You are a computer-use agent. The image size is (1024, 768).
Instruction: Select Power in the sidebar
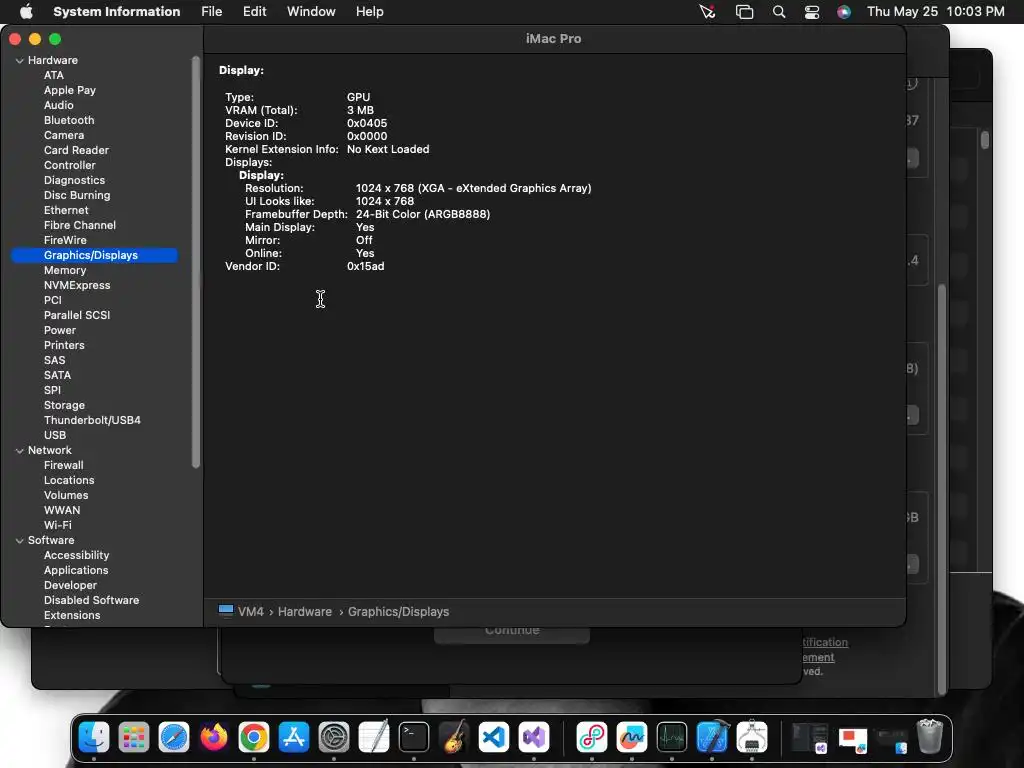click(60, 330)
